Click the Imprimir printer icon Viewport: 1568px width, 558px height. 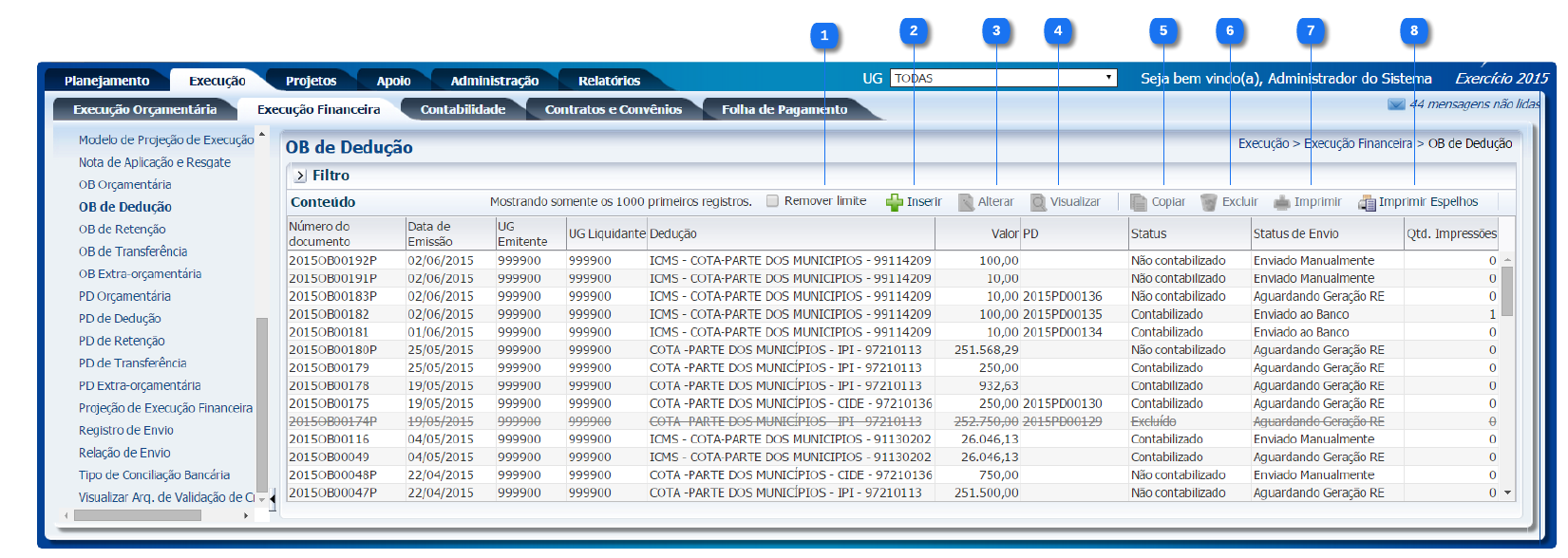pos(1282,202)
